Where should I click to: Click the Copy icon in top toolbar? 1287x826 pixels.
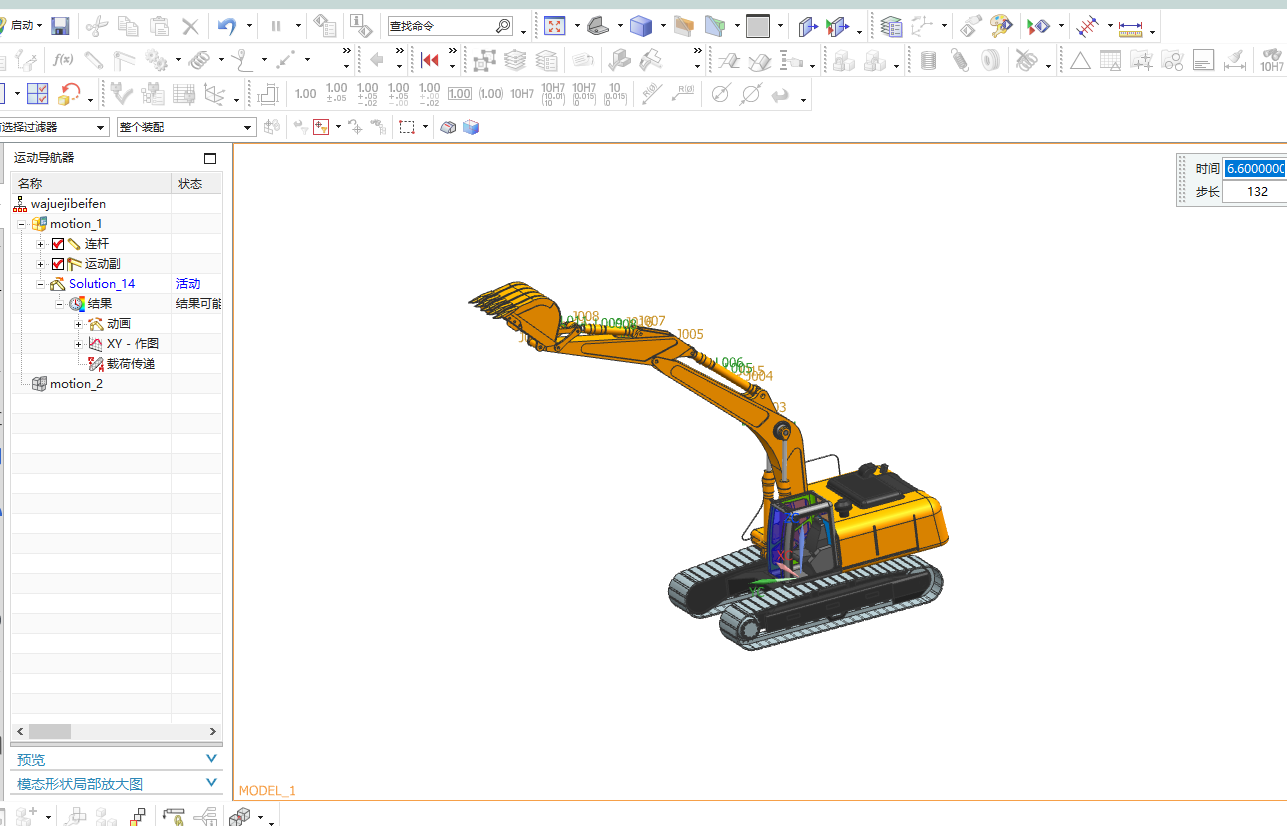coord(128,26)
